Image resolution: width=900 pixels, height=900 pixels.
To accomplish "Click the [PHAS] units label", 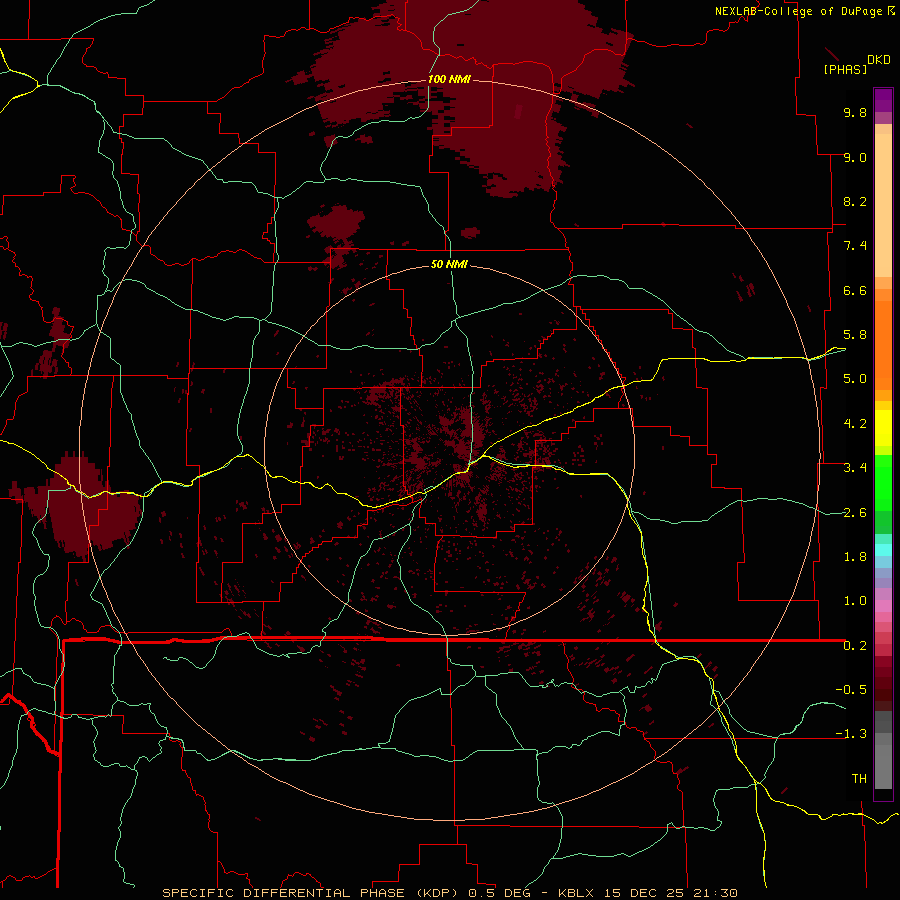I will coord(845,69).
